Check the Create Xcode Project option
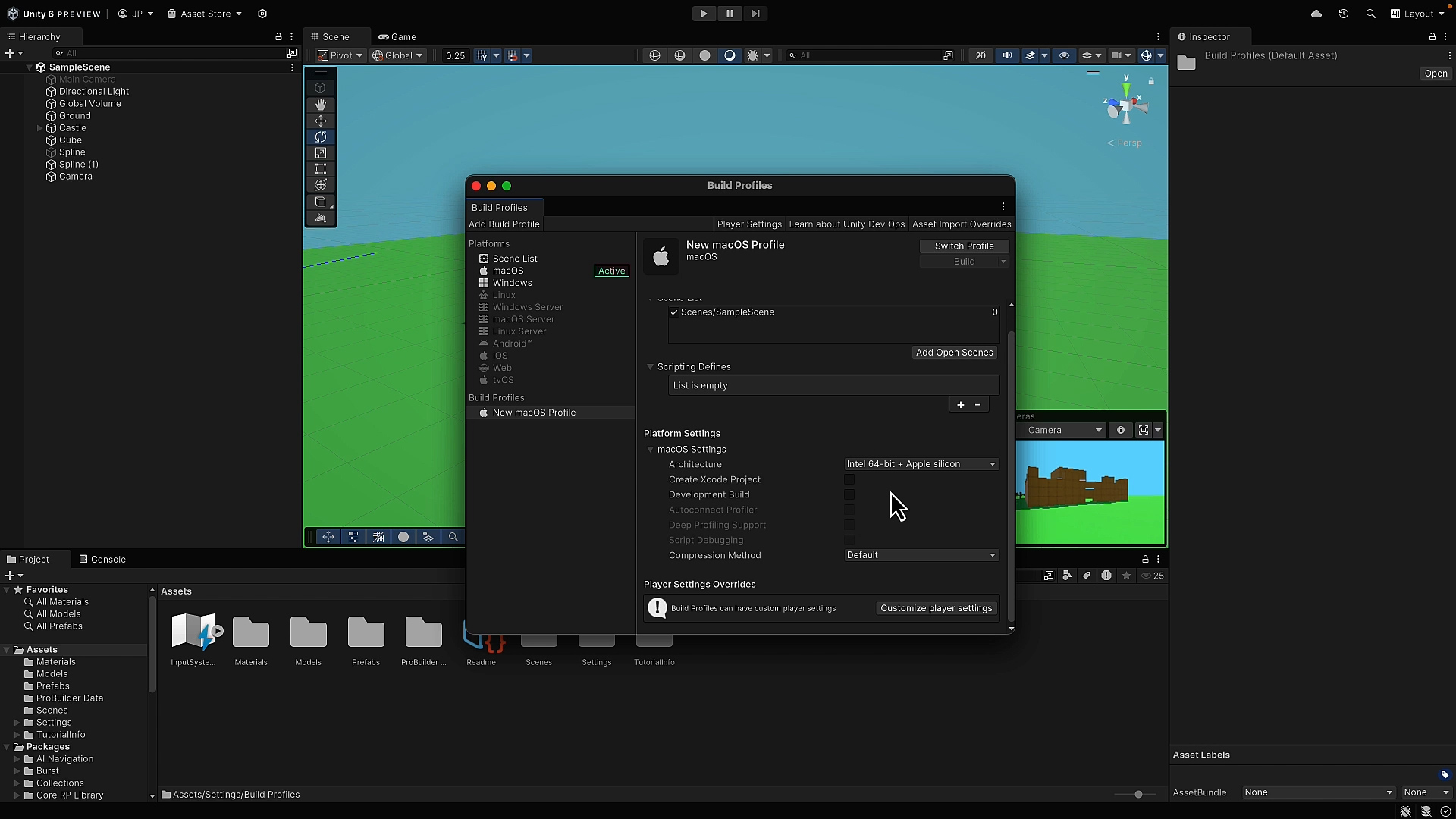 (x=849, y=479)
